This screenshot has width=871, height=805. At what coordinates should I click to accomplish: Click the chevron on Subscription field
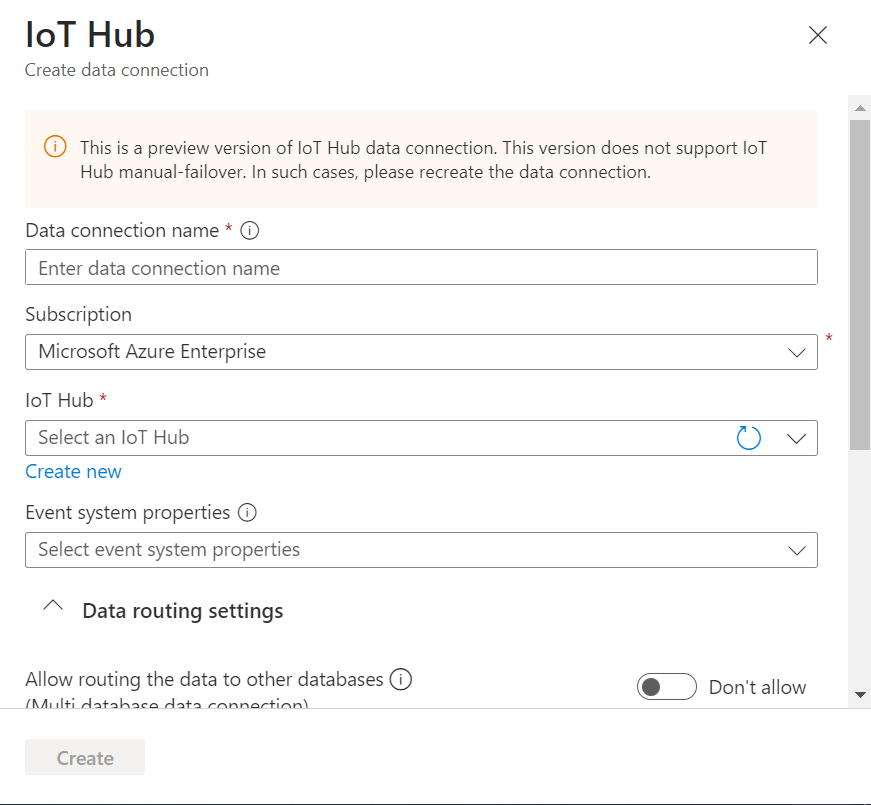point(797,351)
